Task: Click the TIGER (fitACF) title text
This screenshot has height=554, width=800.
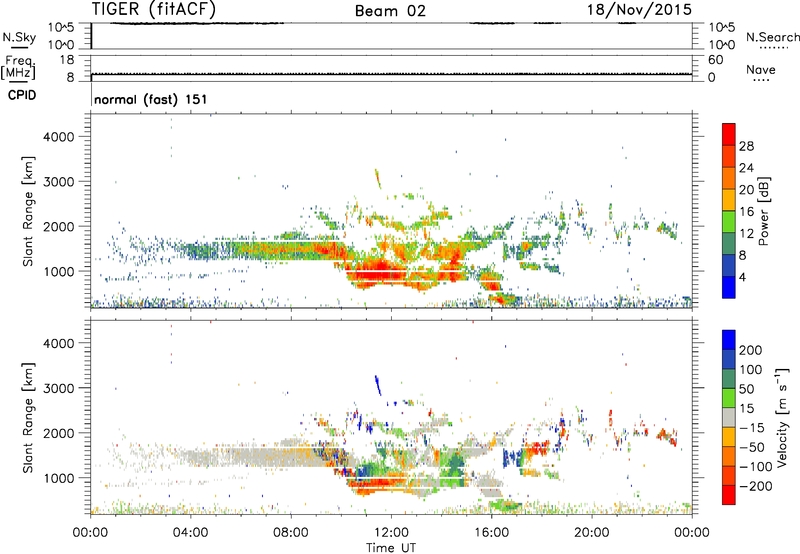Action: point(154,9)
